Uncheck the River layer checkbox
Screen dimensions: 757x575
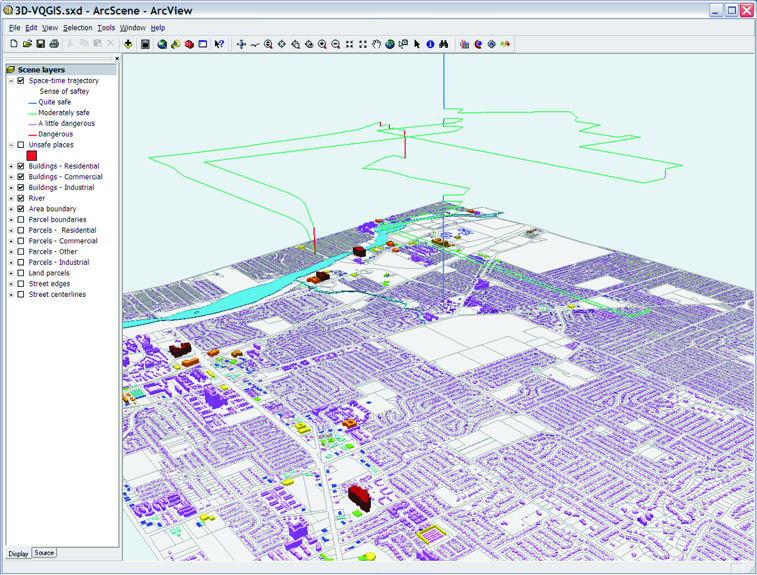coord(21,198)
